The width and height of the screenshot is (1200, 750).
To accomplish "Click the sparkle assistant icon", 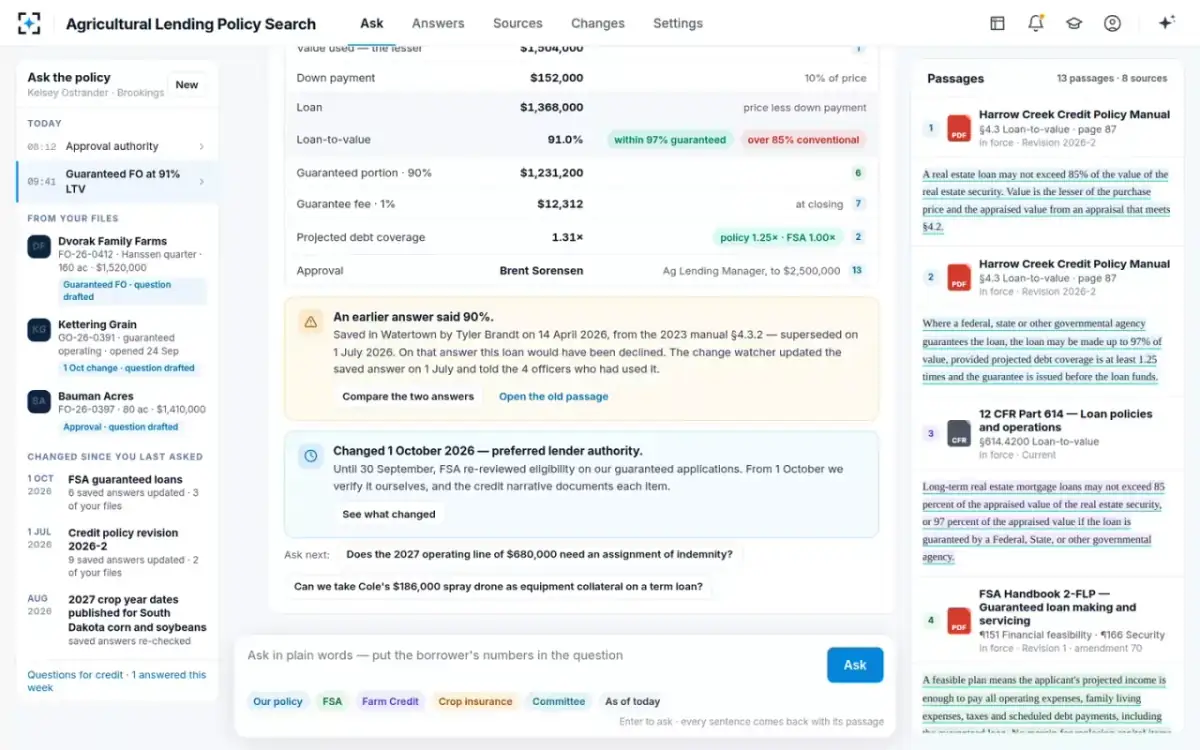I will coord(1166,23).
